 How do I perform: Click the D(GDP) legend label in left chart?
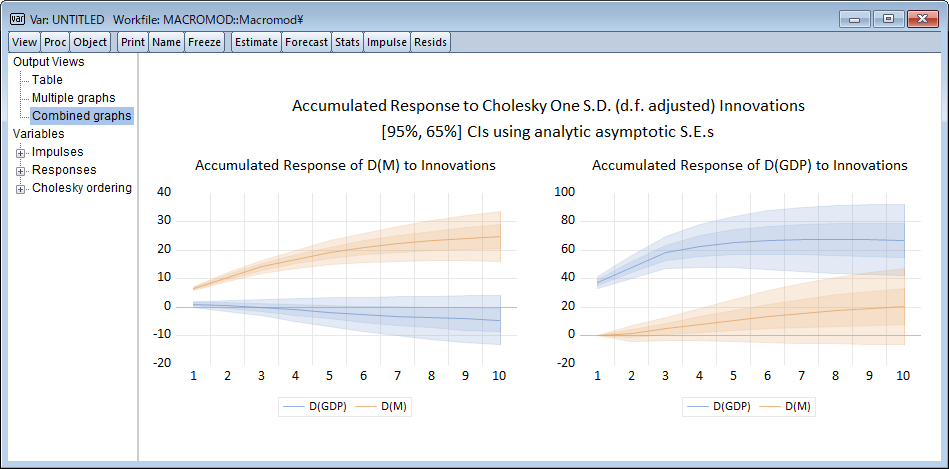click(x=327, y=407)
